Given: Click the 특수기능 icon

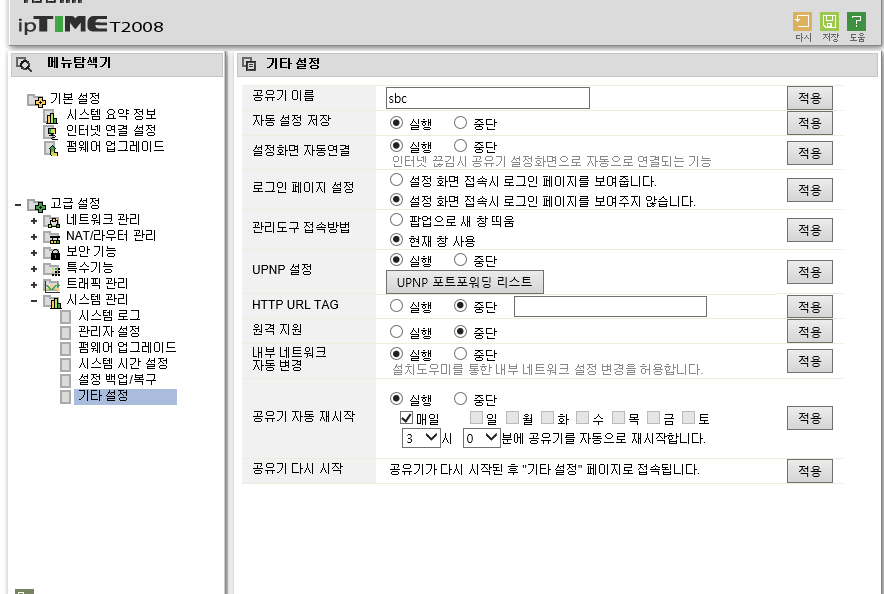Looking at the screenshot, I should 52,269.
